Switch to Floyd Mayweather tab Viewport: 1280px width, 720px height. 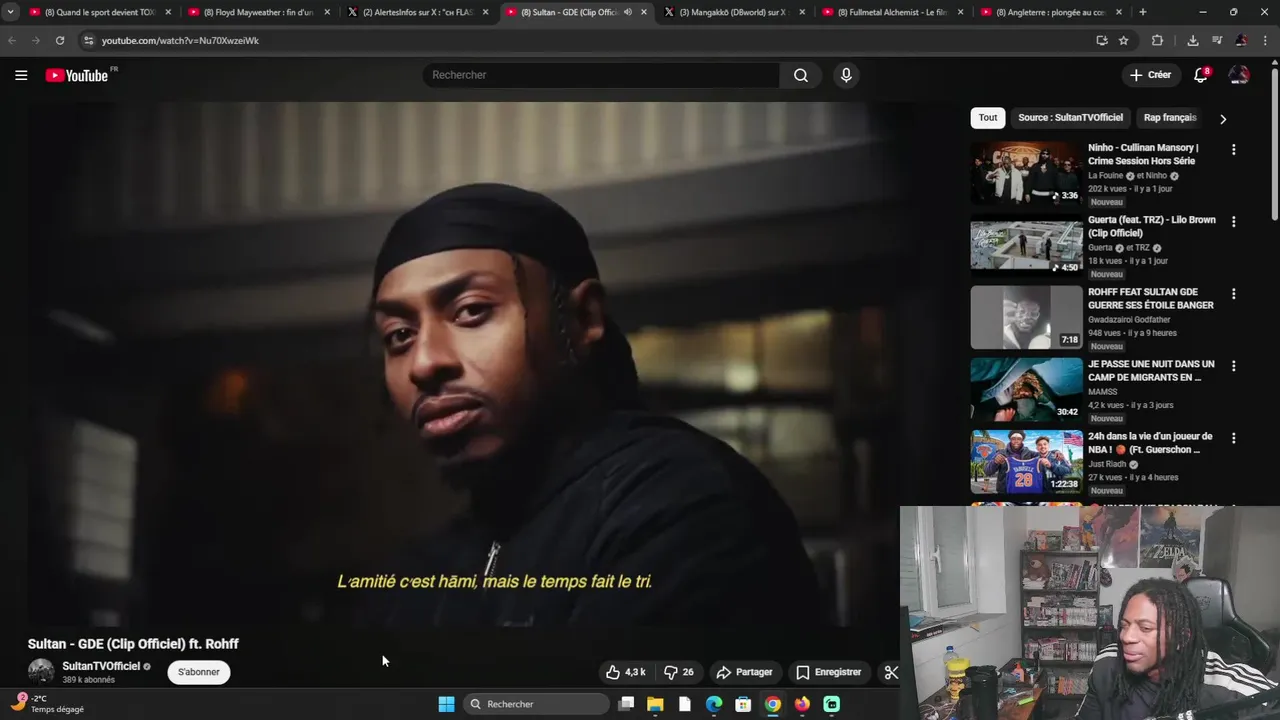click(x=257, y=12)
